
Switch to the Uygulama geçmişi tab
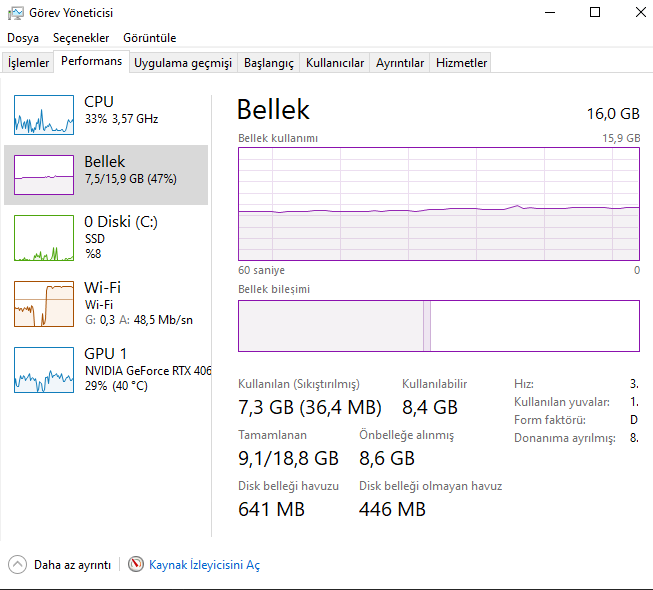tap(183, 63)
